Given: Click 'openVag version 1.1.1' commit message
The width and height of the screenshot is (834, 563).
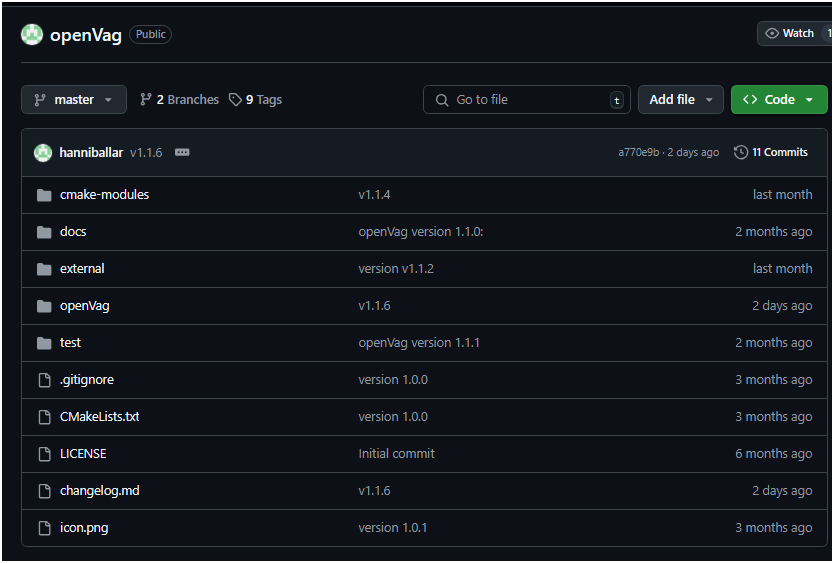Looking at the screenshot, I should pyautogui.click(x=419, y=343).
